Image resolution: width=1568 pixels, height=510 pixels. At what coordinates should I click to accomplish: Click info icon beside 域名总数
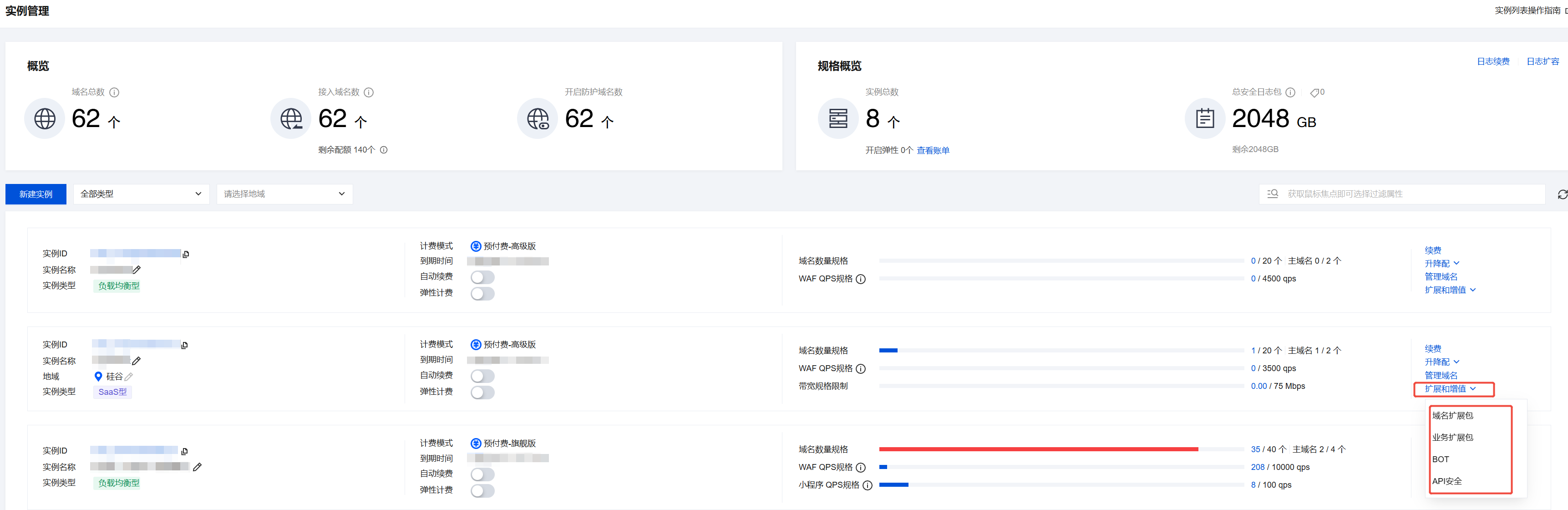click(x=114, y=92)
